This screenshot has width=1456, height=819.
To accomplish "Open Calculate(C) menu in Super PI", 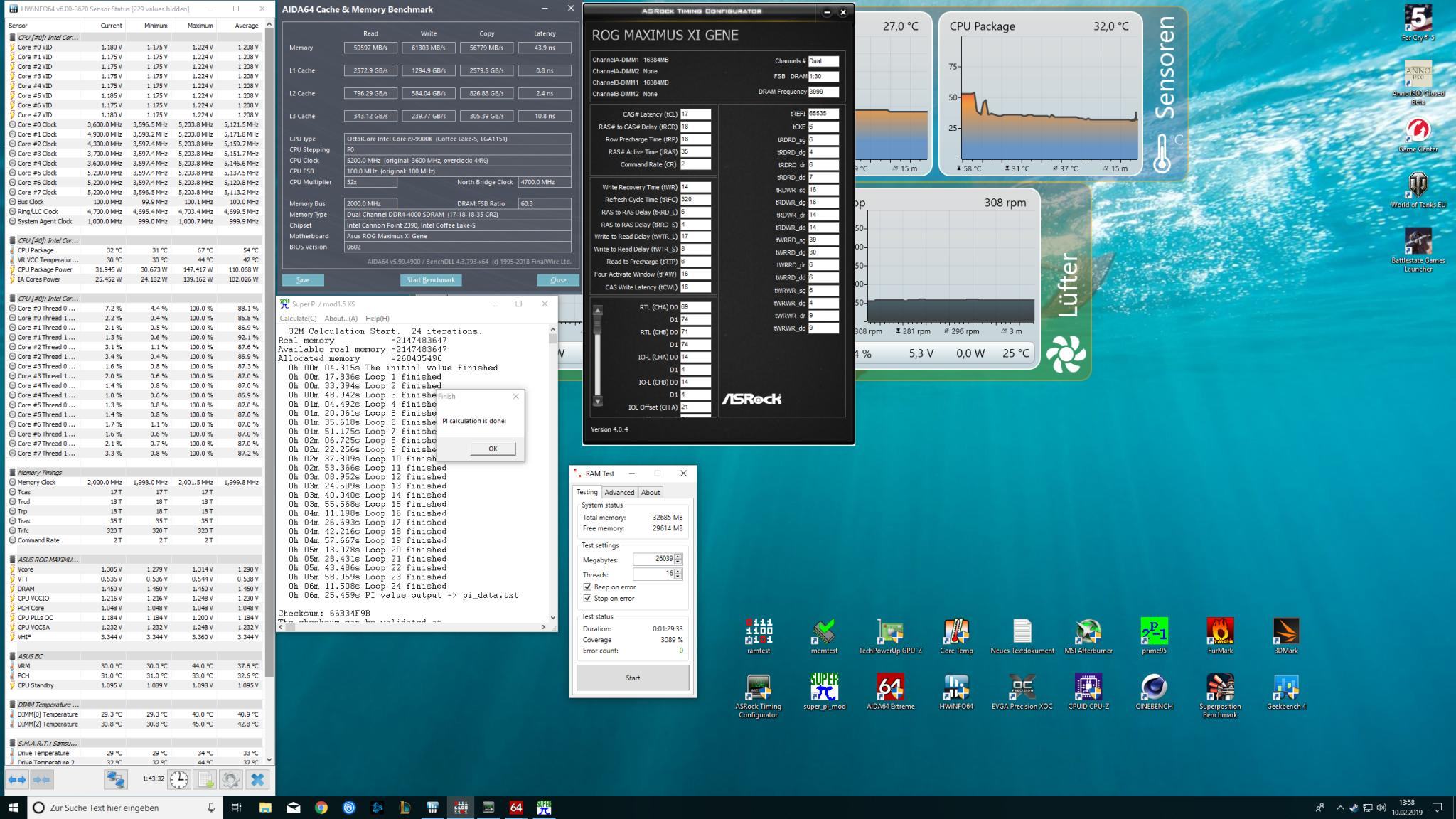I will (298, 318).
